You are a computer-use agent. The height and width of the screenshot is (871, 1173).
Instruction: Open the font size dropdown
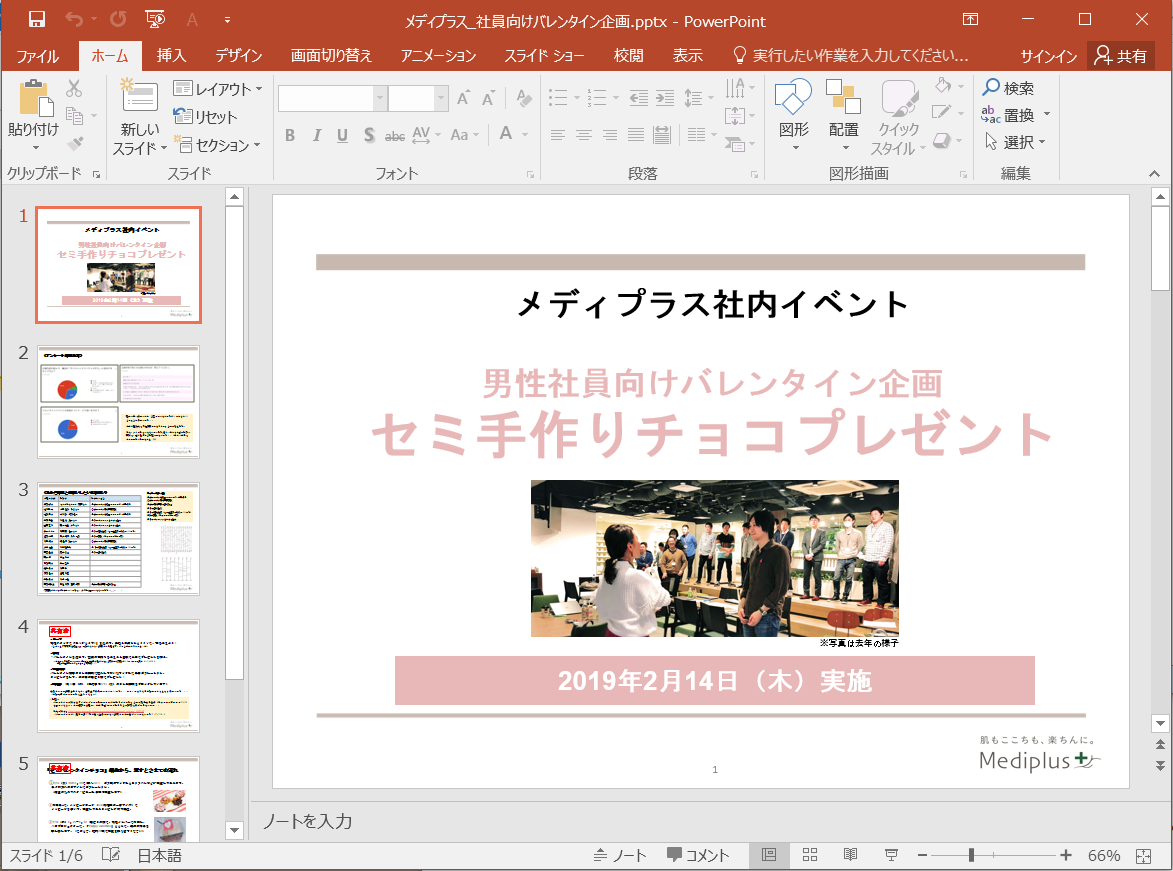[441, 98]
